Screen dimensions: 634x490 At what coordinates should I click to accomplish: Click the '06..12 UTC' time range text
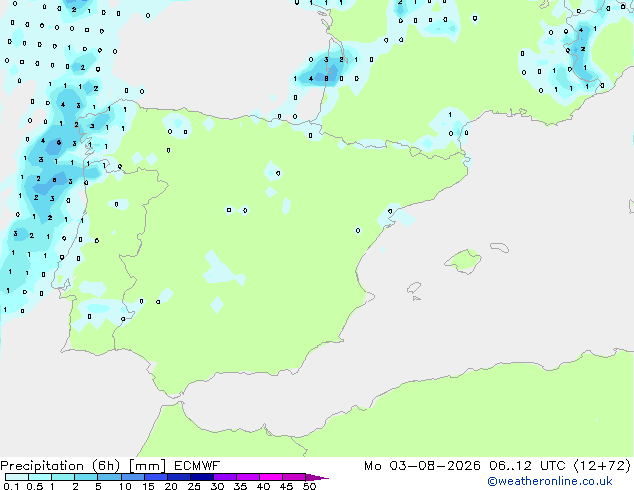click(x=527, y=466)
